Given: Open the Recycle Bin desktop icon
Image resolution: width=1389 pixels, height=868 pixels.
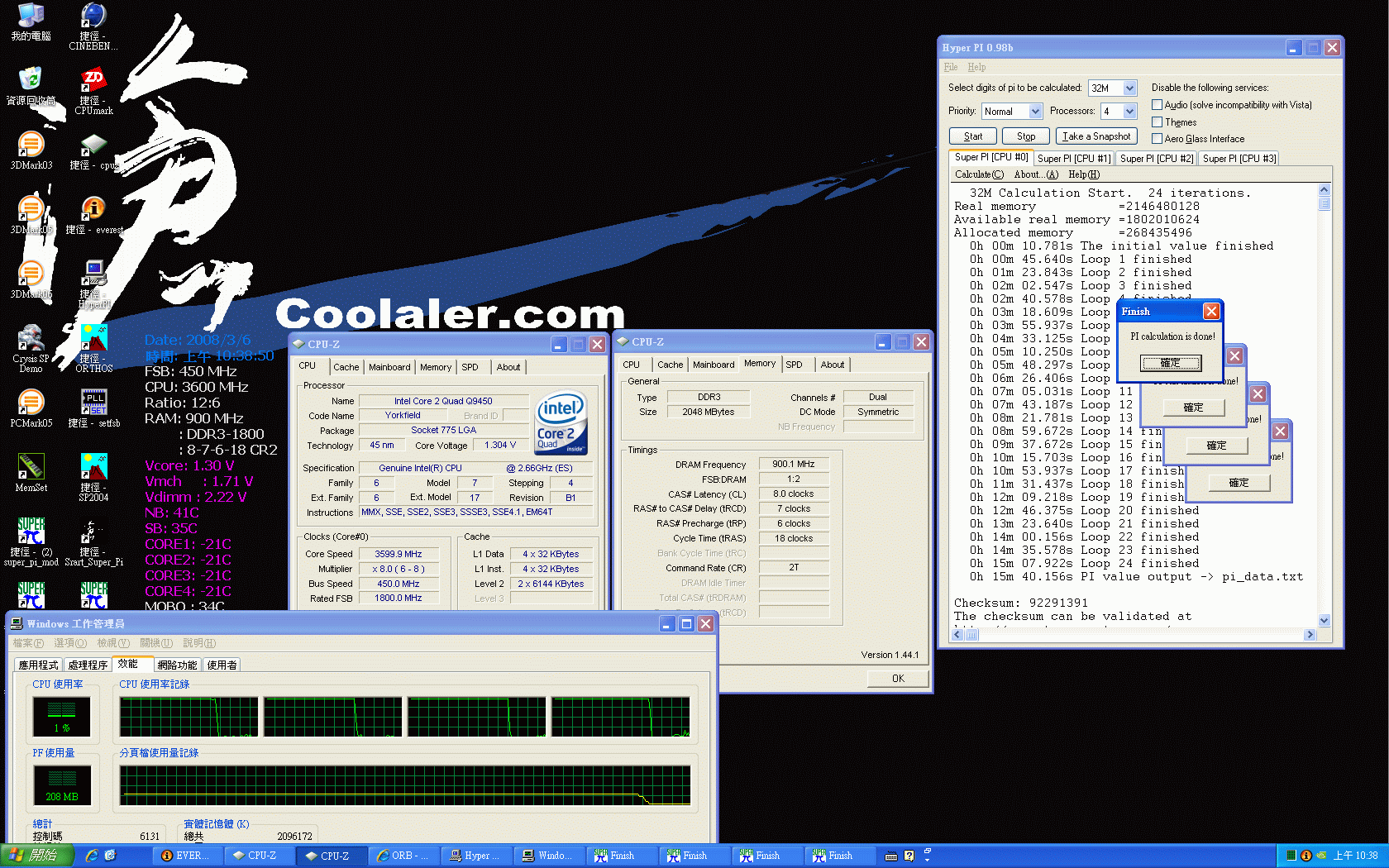Looking at the screenshot, I should point(31,85).
